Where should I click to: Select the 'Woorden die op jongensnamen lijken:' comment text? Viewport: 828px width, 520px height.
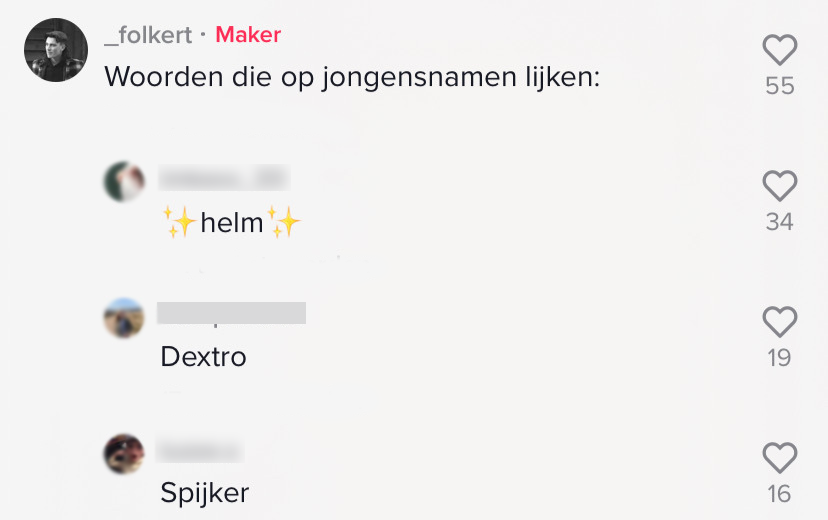click(352, 77)
